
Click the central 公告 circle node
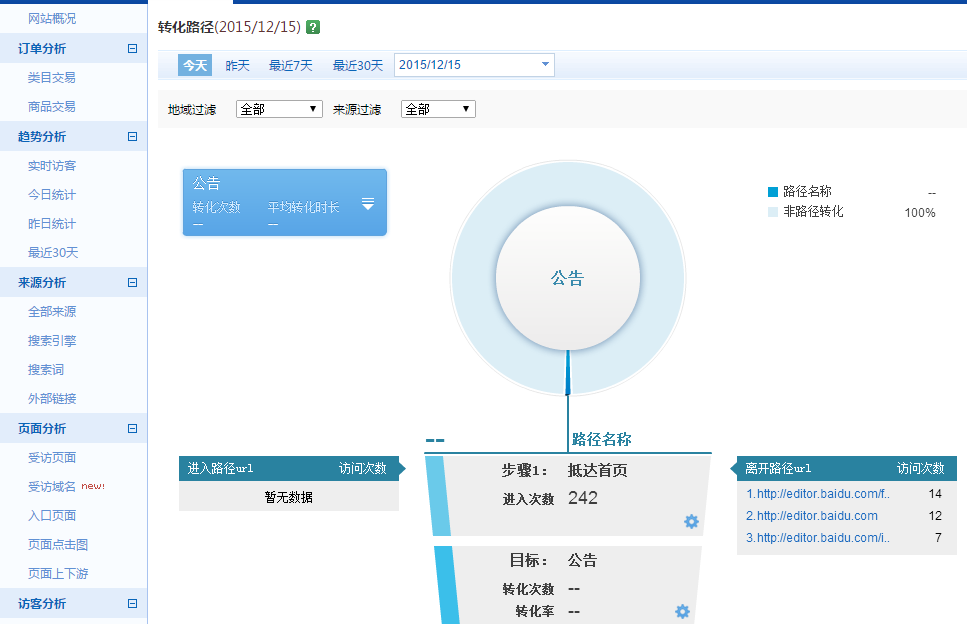(x=567, y=278)
